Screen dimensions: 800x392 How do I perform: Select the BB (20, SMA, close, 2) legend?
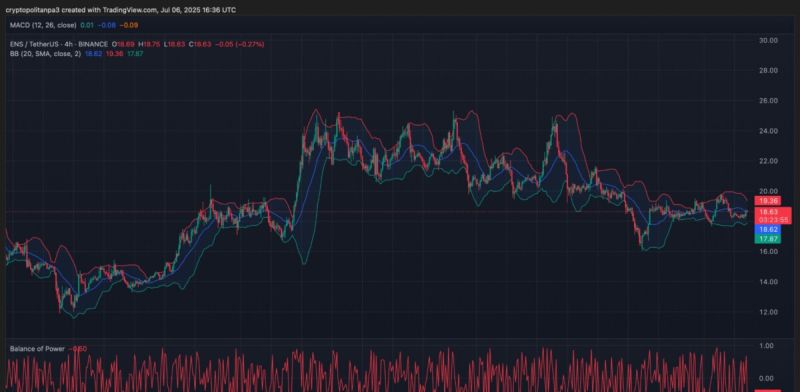pos(45,54)
